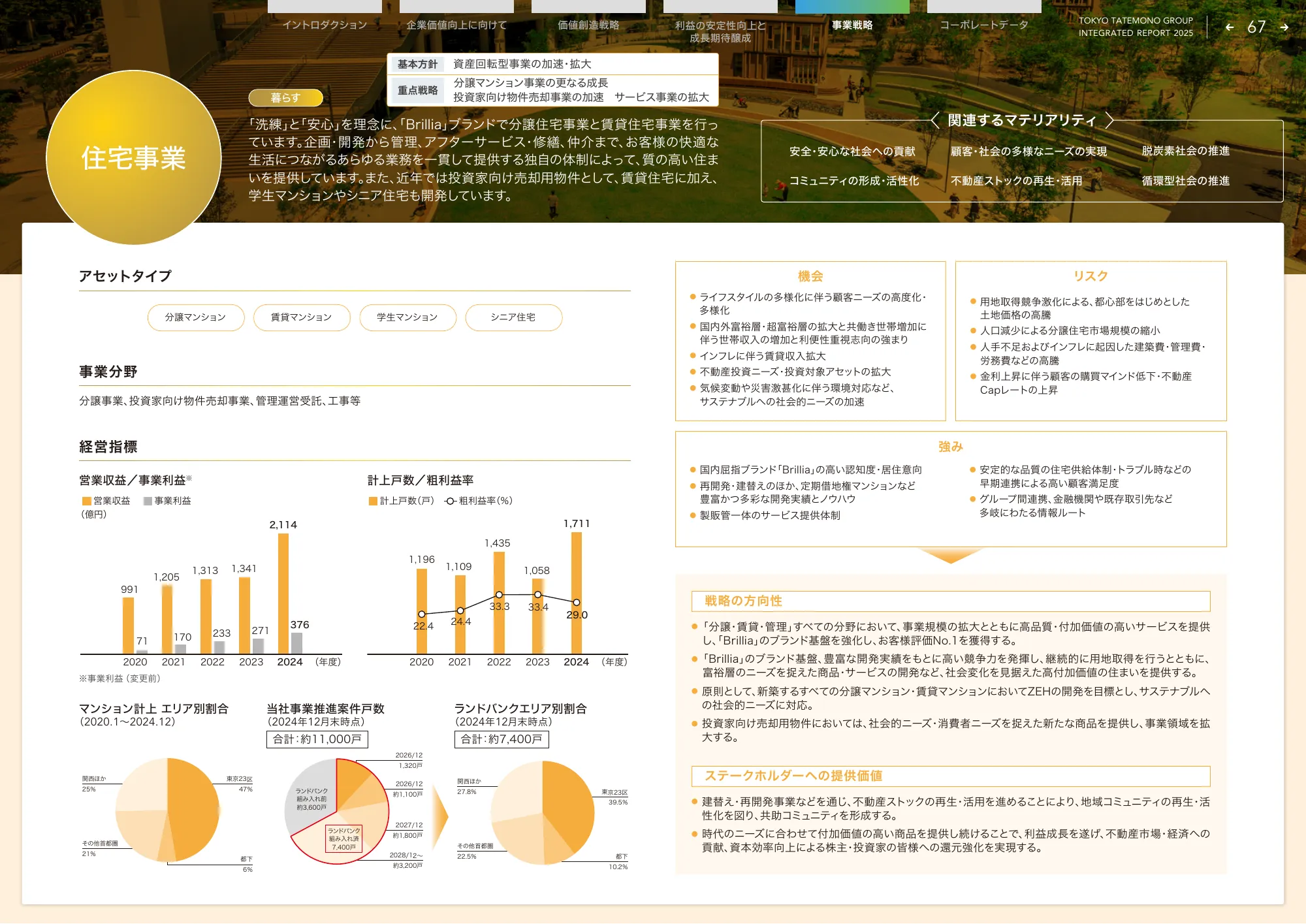Switch to the 企業価値向上に向けて tab

[x=456, y=25]
